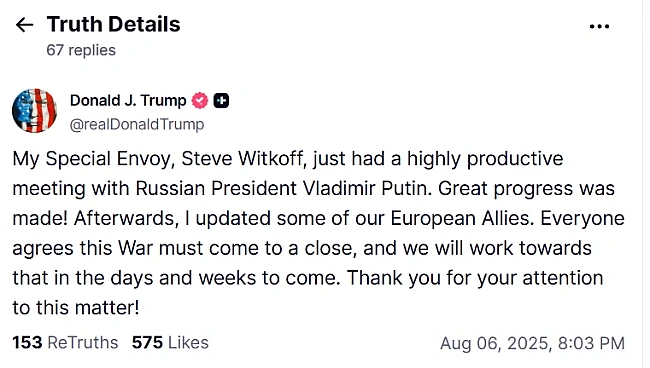Open the three-dot more options menu
This screenshot has width=650, height=368.
click(599, 27)
